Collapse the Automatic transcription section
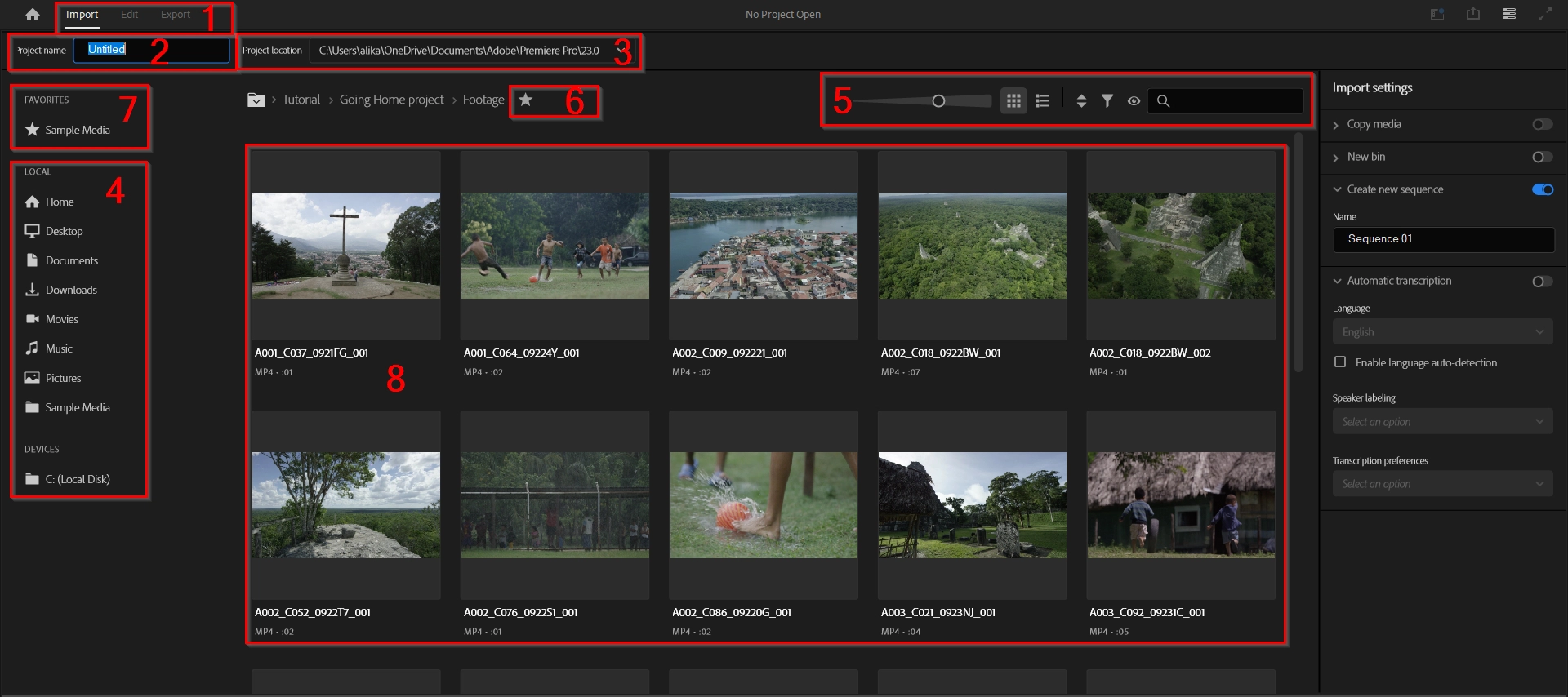The height and width of the screenshot is (697, 1568). coord(1337,281)
